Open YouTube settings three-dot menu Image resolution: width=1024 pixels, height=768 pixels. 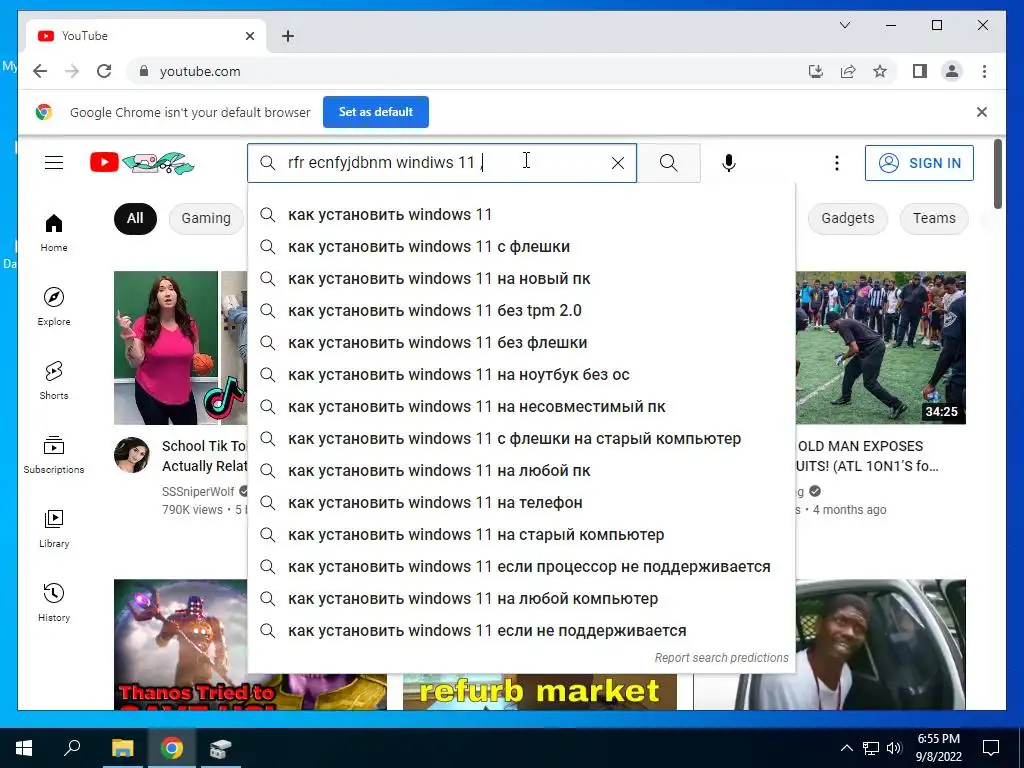837,163
